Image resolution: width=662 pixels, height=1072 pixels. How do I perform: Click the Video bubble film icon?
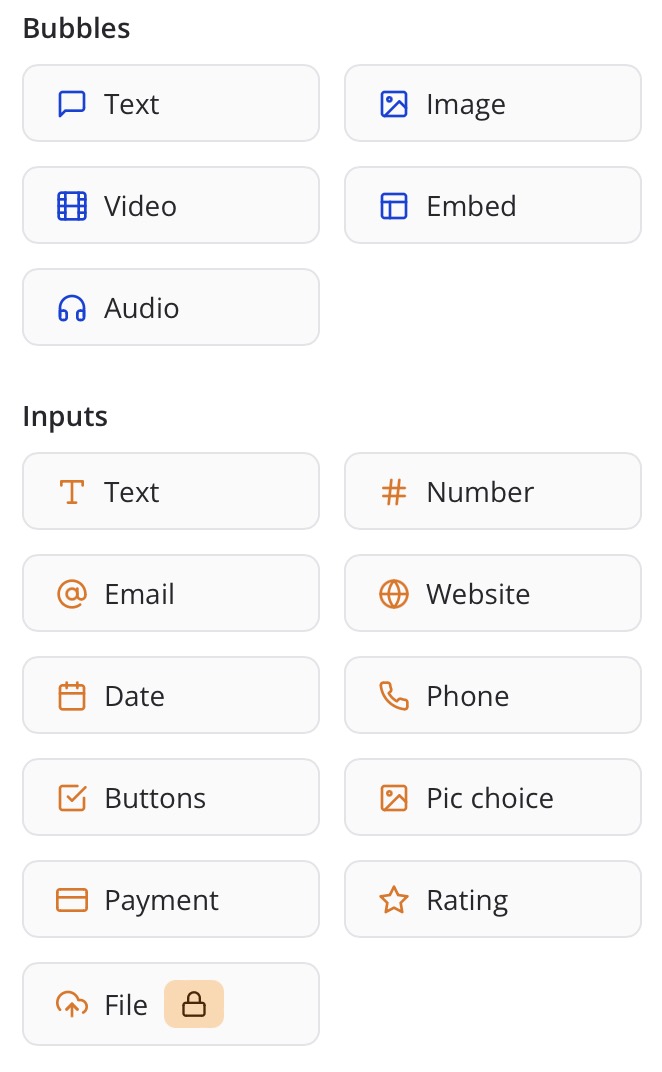coord(72,206)
